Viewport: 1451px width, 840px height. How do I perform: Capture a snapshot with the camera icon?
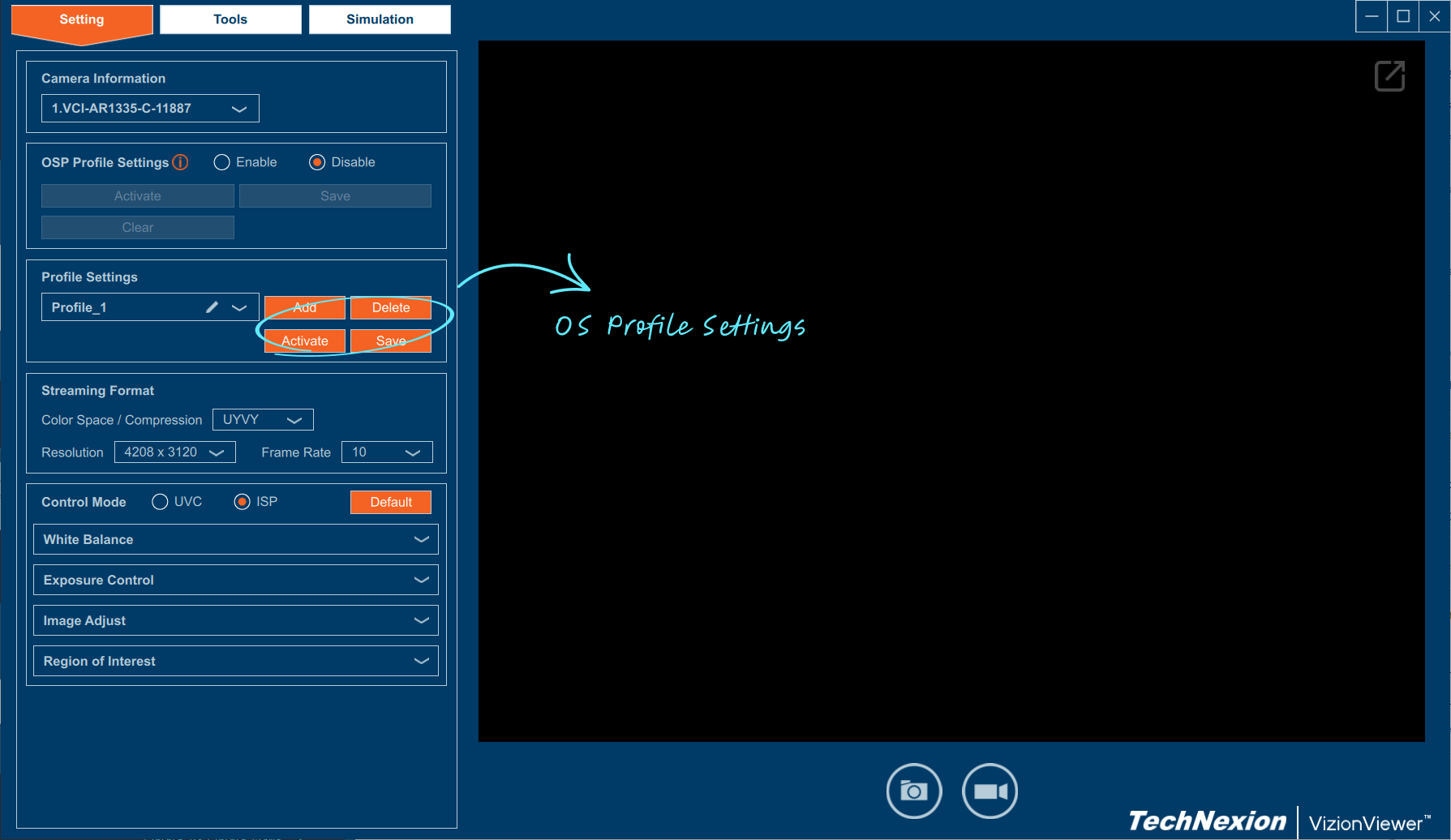[914, 791]
